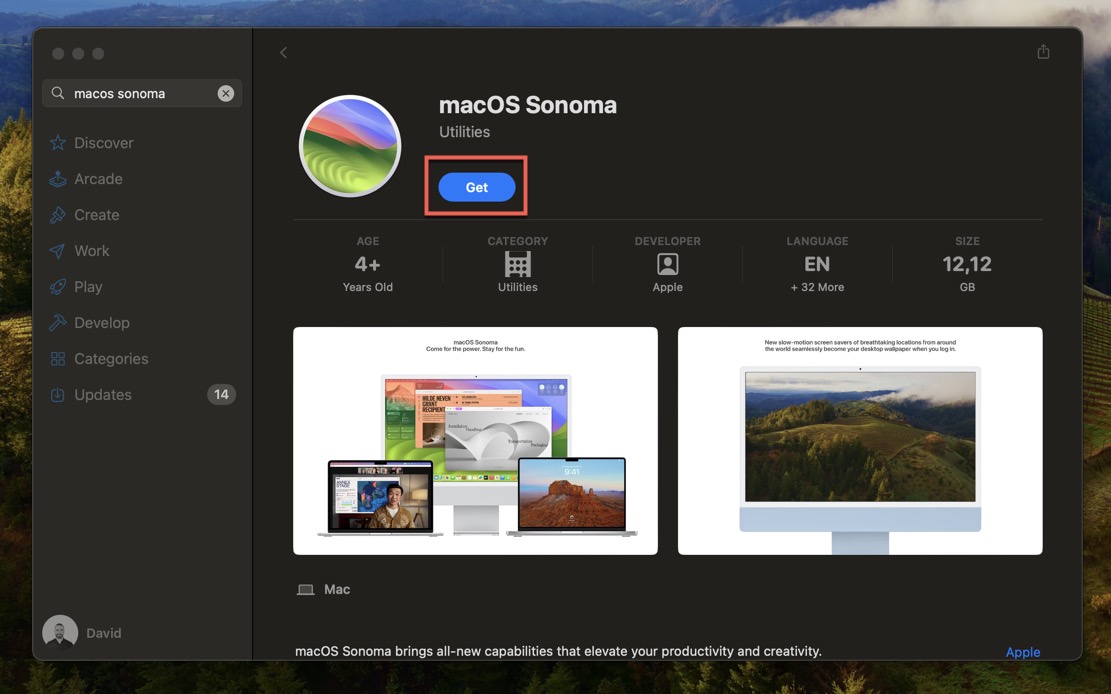Click the Utilities subtitle under the title
Viewport: 1111px width, 694px height.
[464, 132]
